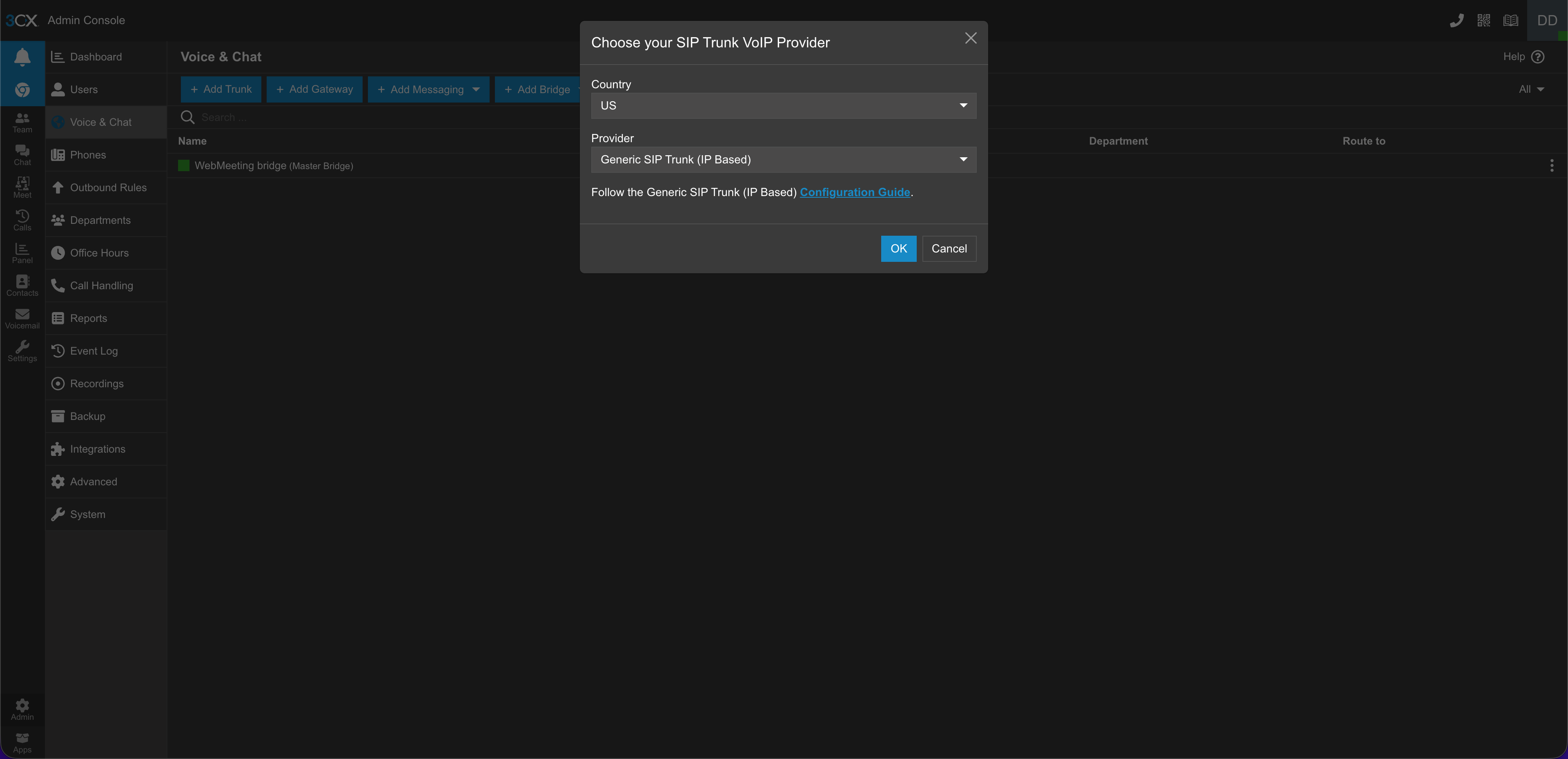Expand the Add Messaging dropdown arrow
The image size is (1568, 759).
click(476, 89)
